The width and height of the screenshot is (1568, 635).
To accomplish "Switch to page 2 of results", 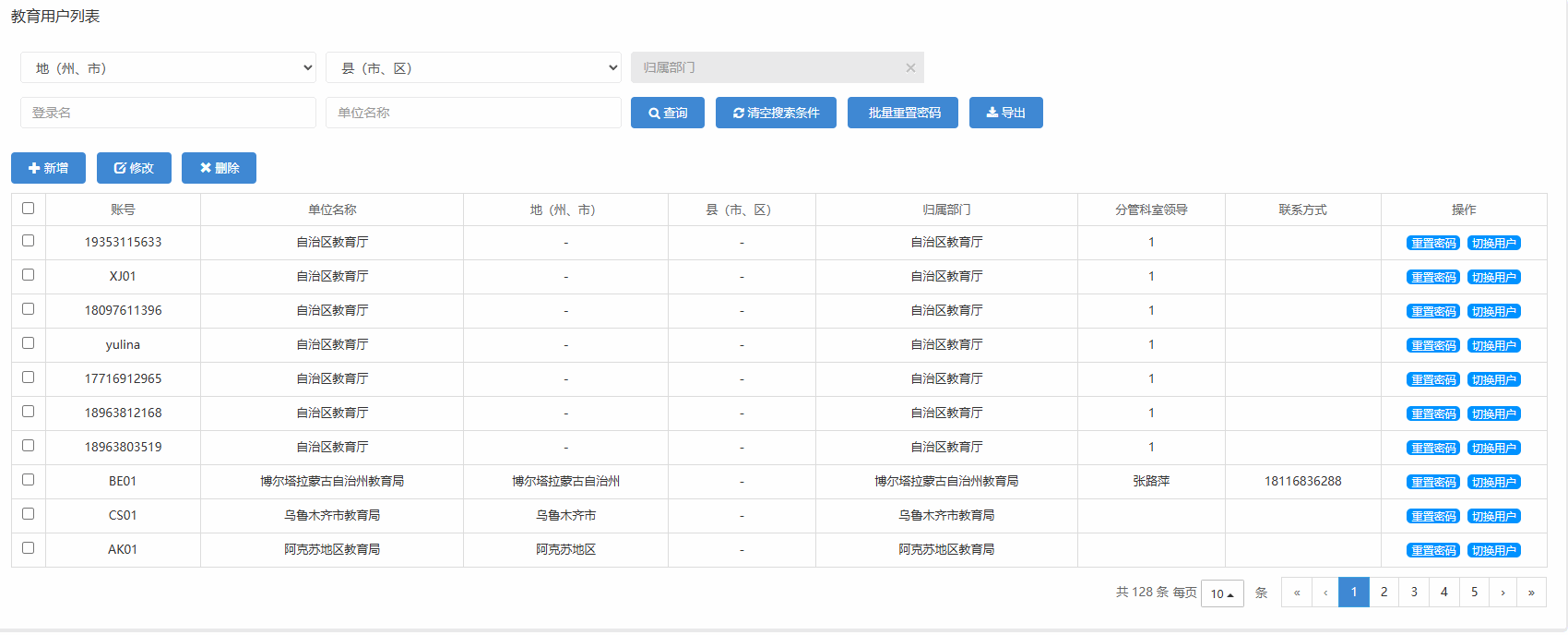I will (x=1384, y=593).
